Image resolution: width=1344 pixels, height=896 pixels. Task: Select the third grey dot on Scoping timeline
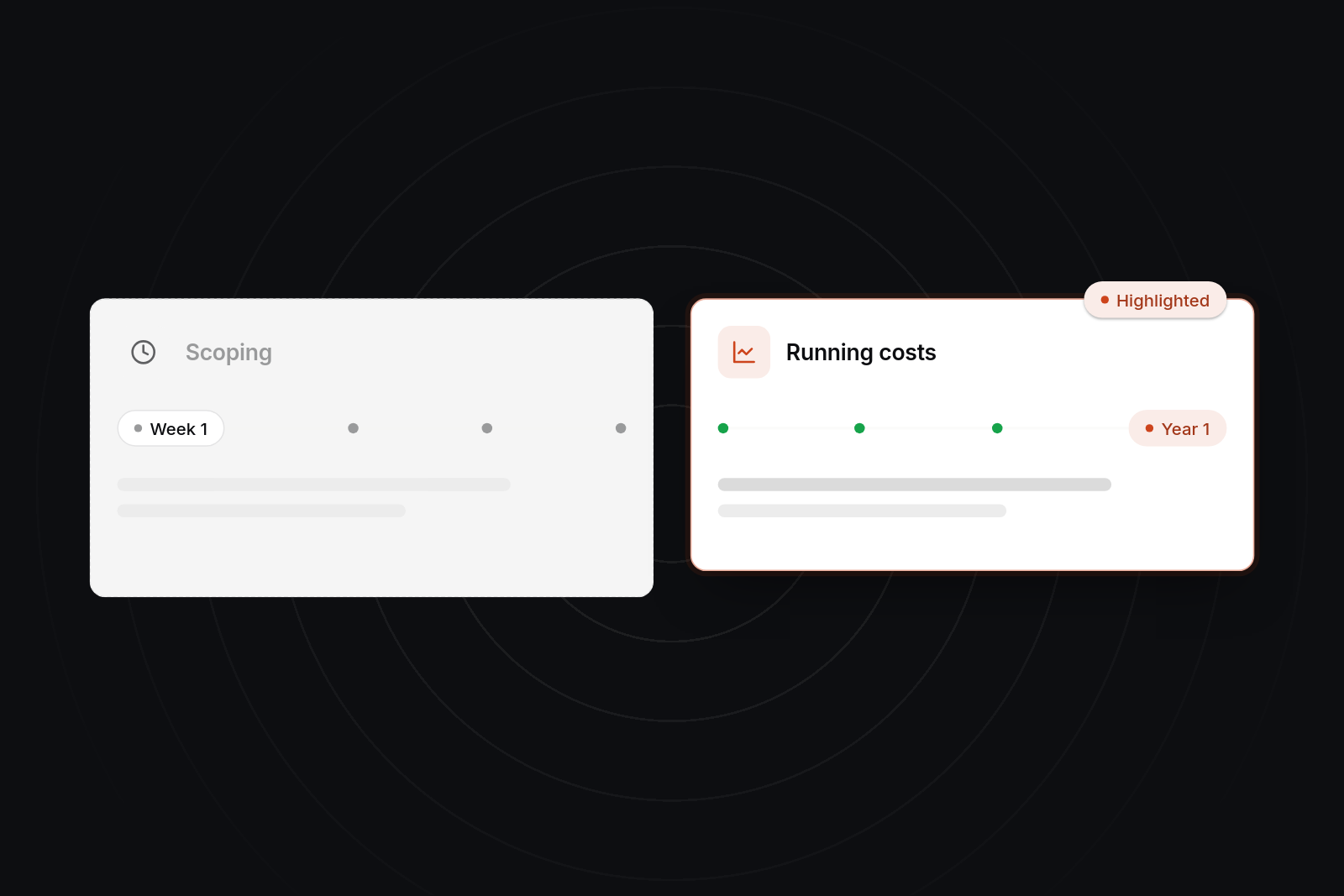coord(487,428)
